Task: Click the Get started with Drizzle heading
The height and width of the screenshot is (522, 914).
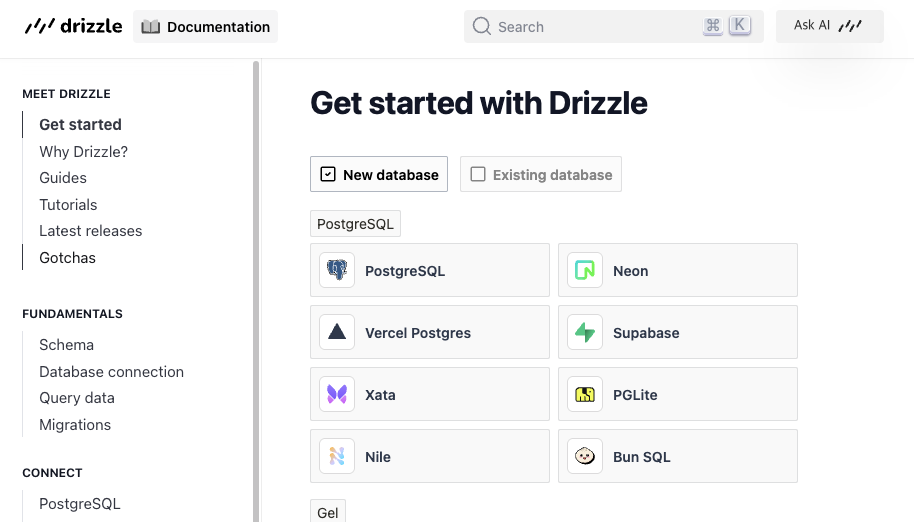Action: click(479, 103)
